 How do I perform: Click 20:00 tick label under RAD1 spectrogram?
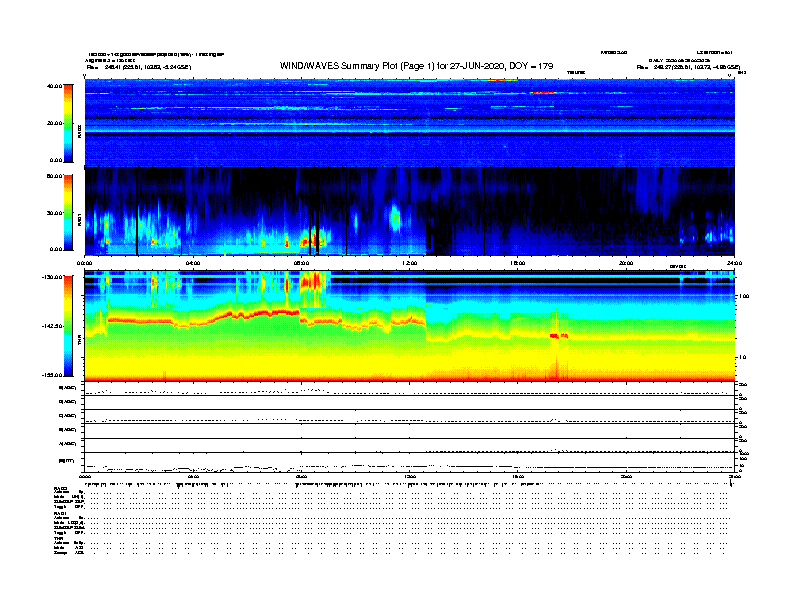coord(626,263)
